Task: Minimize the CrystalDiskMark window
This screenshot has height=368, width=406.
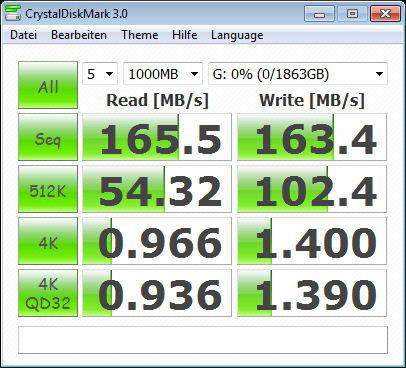Action: pos(319,14)
